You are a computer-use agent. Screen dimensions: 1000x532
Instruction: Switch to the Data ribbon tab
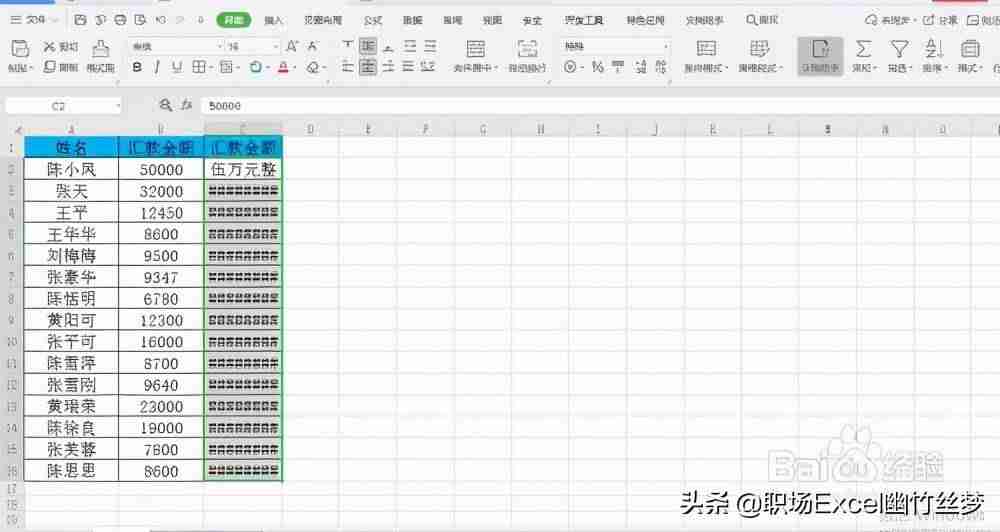[413, 20]
